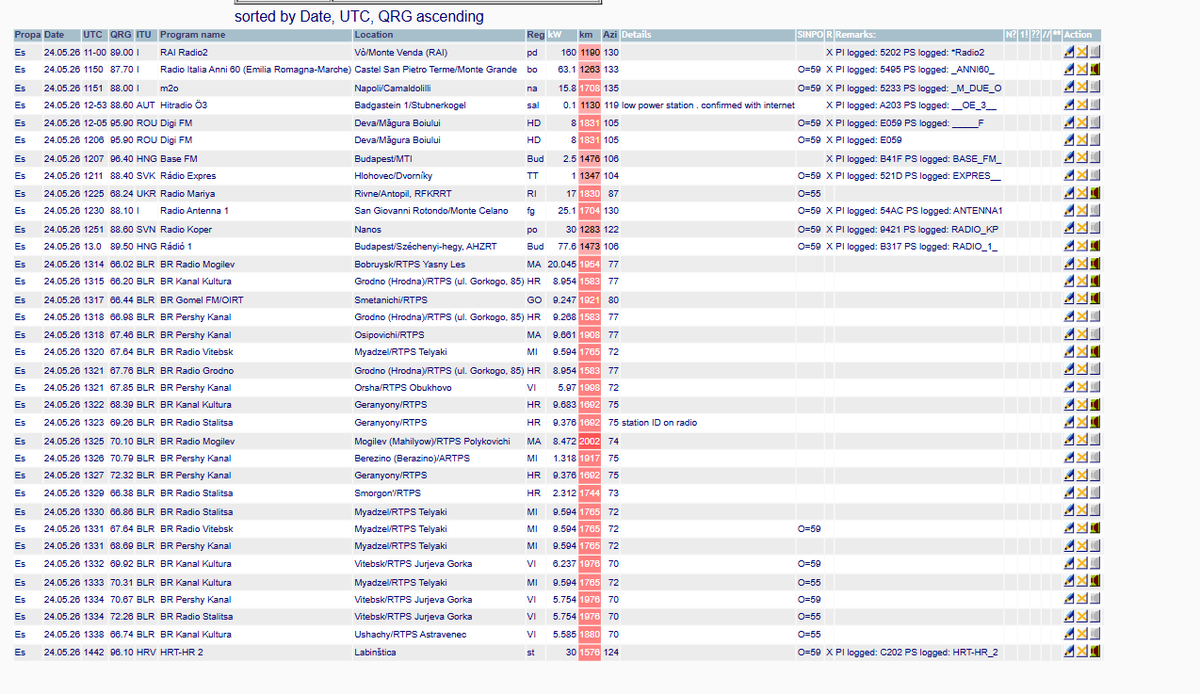The width and height of the screenshot is (1200, 694).
Task: Click the QRG column header
Action: point(121,35)
